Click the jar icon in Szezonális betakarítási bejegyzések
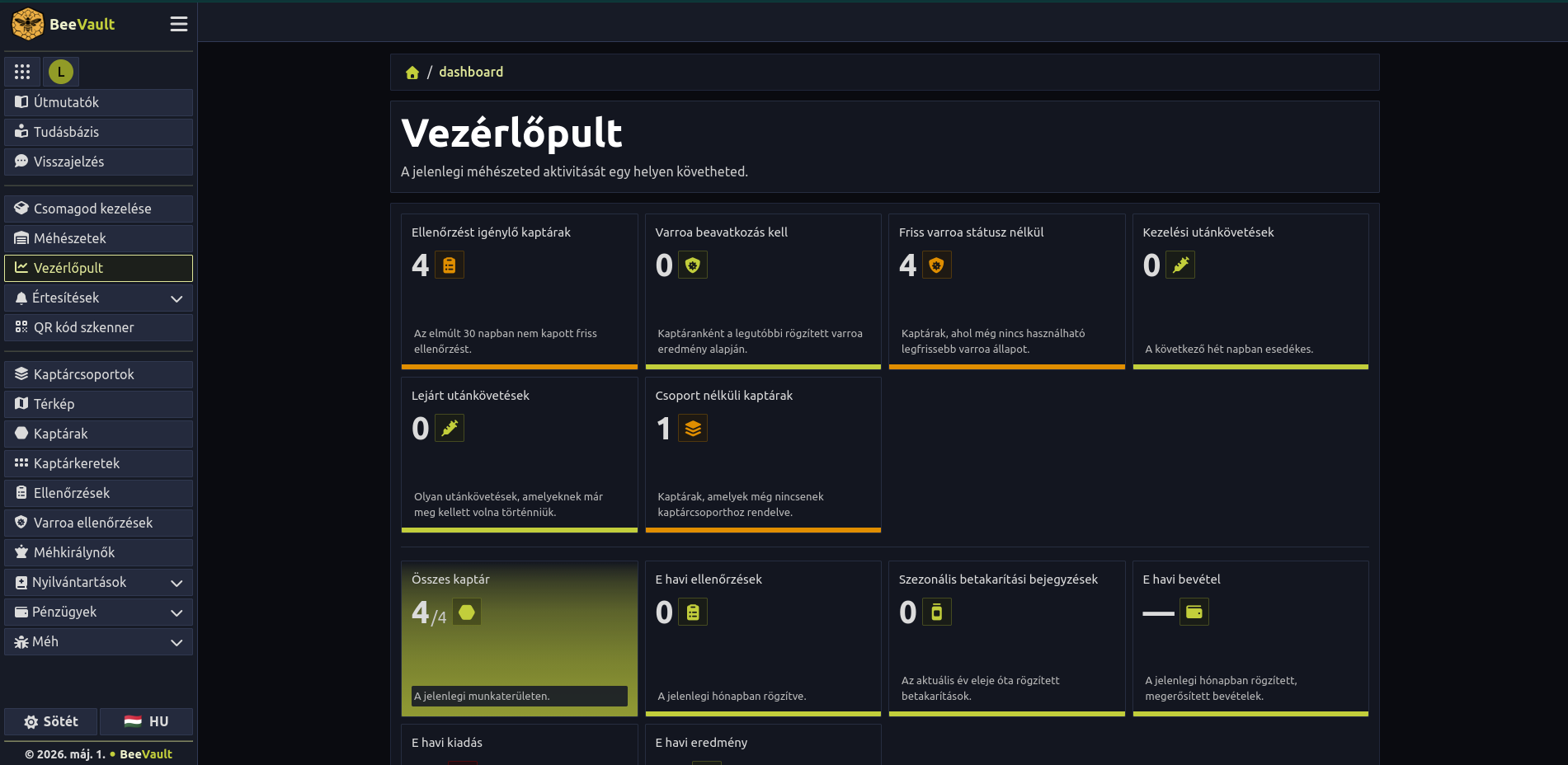 pos(936,612)
